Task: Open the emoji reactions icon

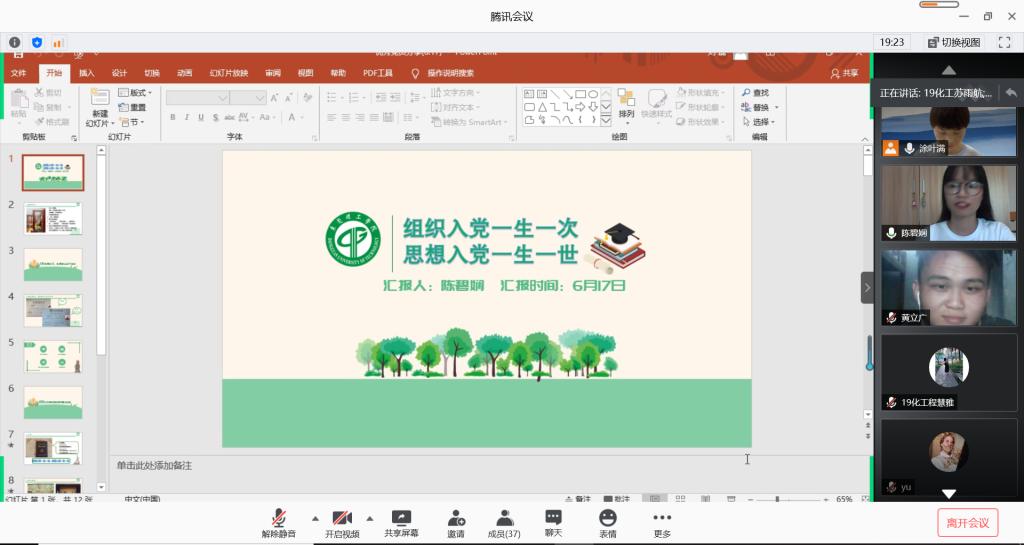Action: pyautogui.click(x=607, y=518)
